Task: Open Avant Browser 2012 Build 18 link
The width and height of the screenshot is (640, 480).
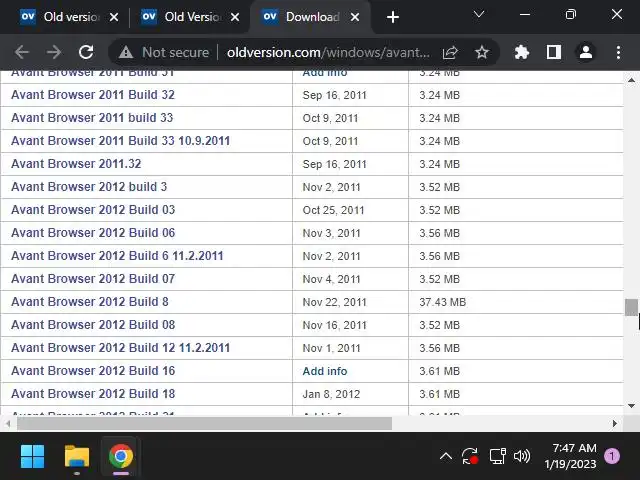Action: tap(93, 394)
